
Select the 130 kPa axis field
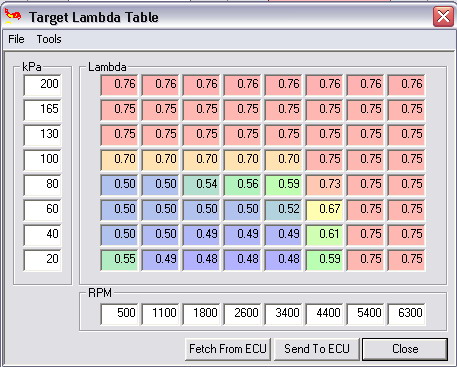[43, 135]
